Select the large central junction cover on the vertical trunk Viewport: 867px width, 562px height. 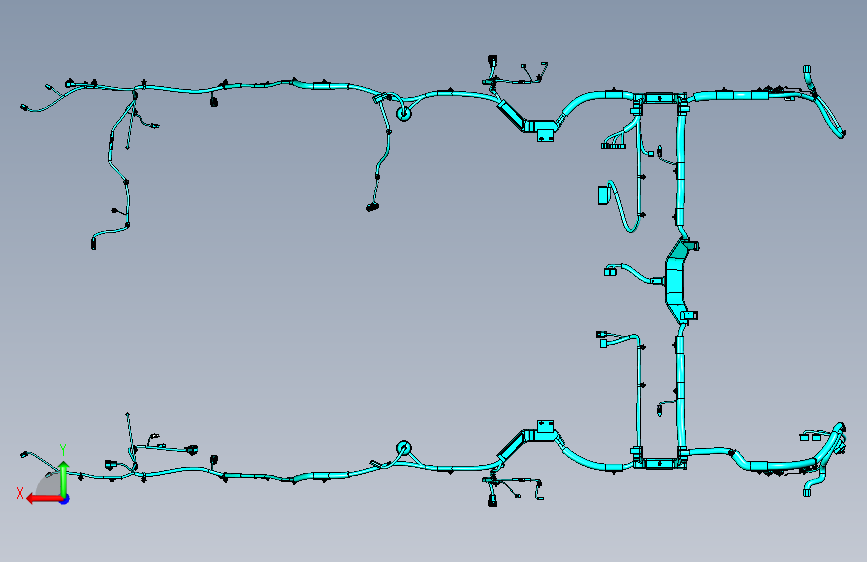click(x=676, y=282)
